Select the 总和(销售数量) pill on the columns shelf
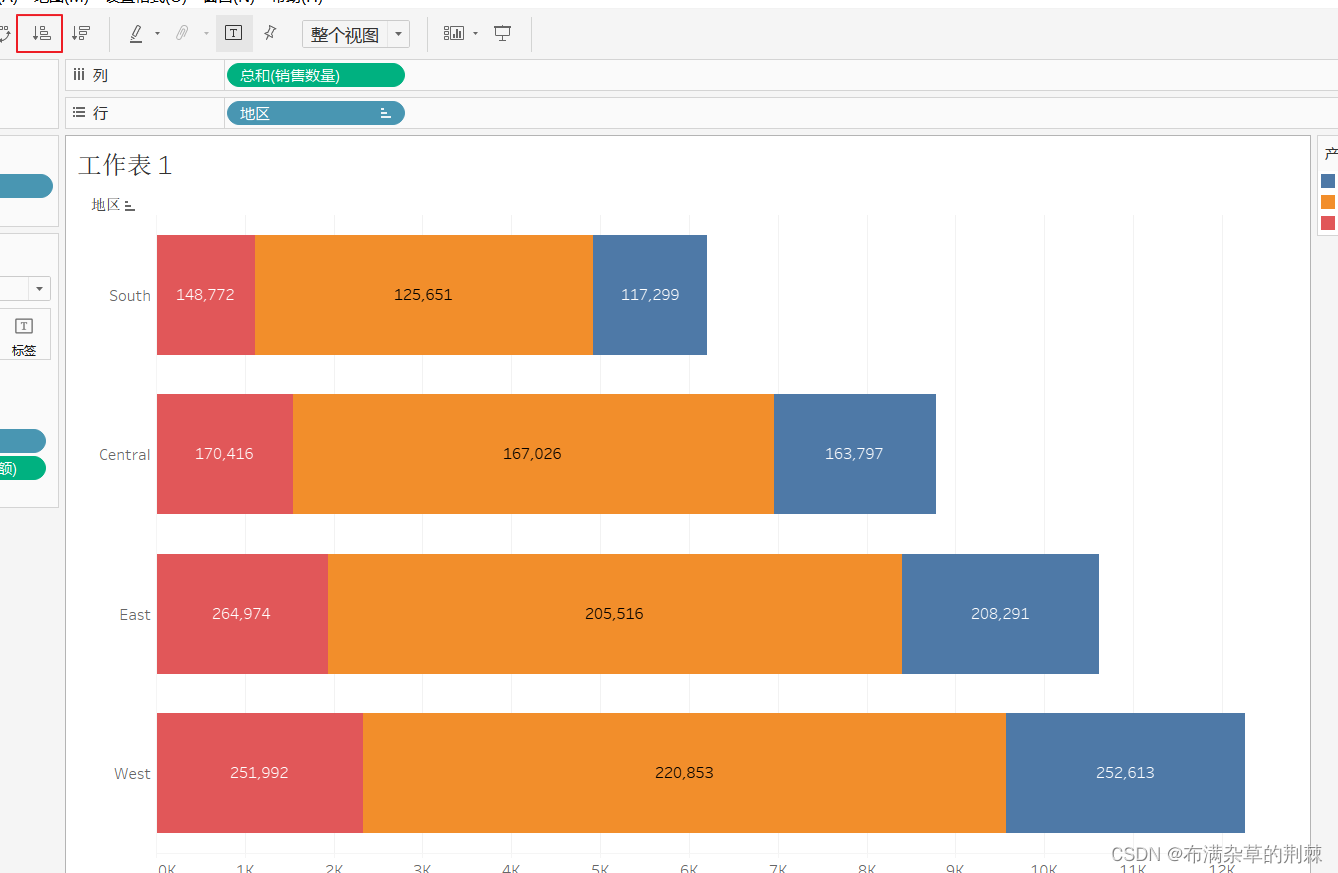Viewport: 1338px width, 873px height. 316,75
